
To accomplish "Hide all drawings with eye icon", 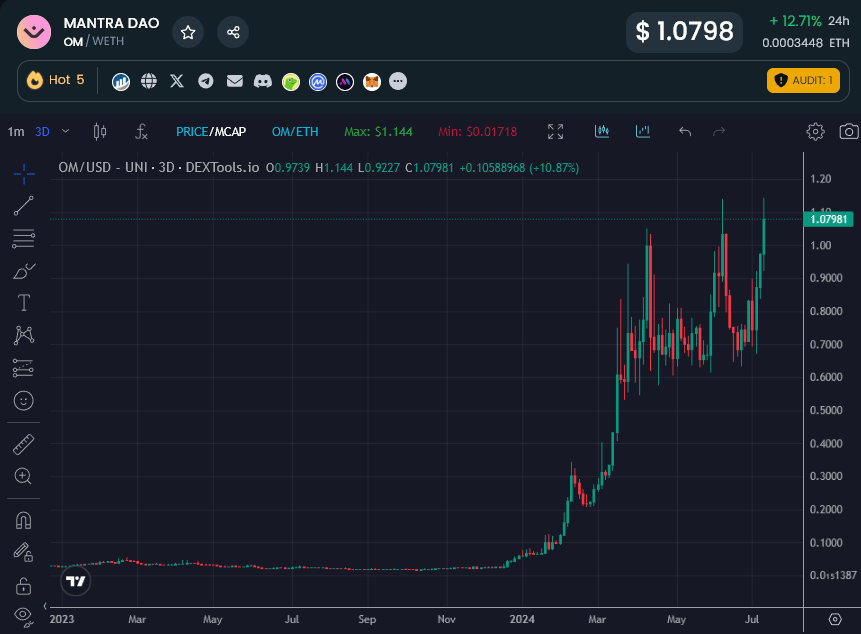I will 24,616.
